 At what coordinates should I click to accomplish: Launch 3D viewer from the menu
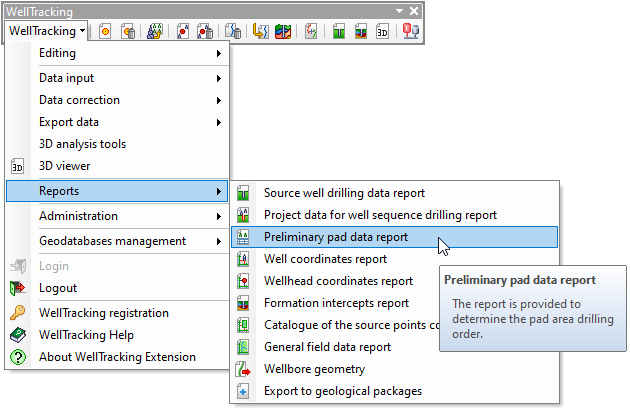click(x=117, y=166)
